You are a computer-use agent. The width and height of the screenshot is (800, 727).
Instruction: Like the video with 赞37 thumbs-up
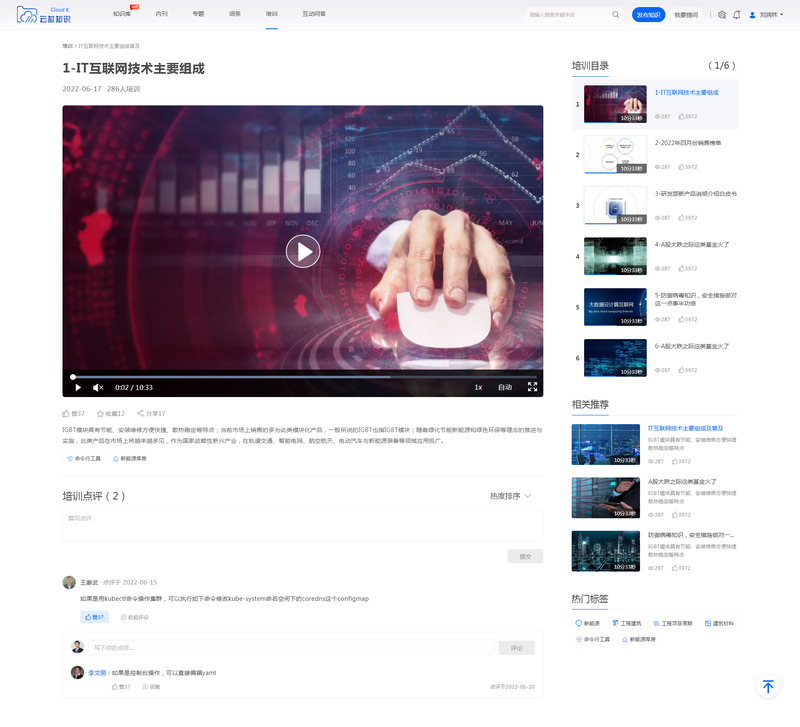[73, 413]
